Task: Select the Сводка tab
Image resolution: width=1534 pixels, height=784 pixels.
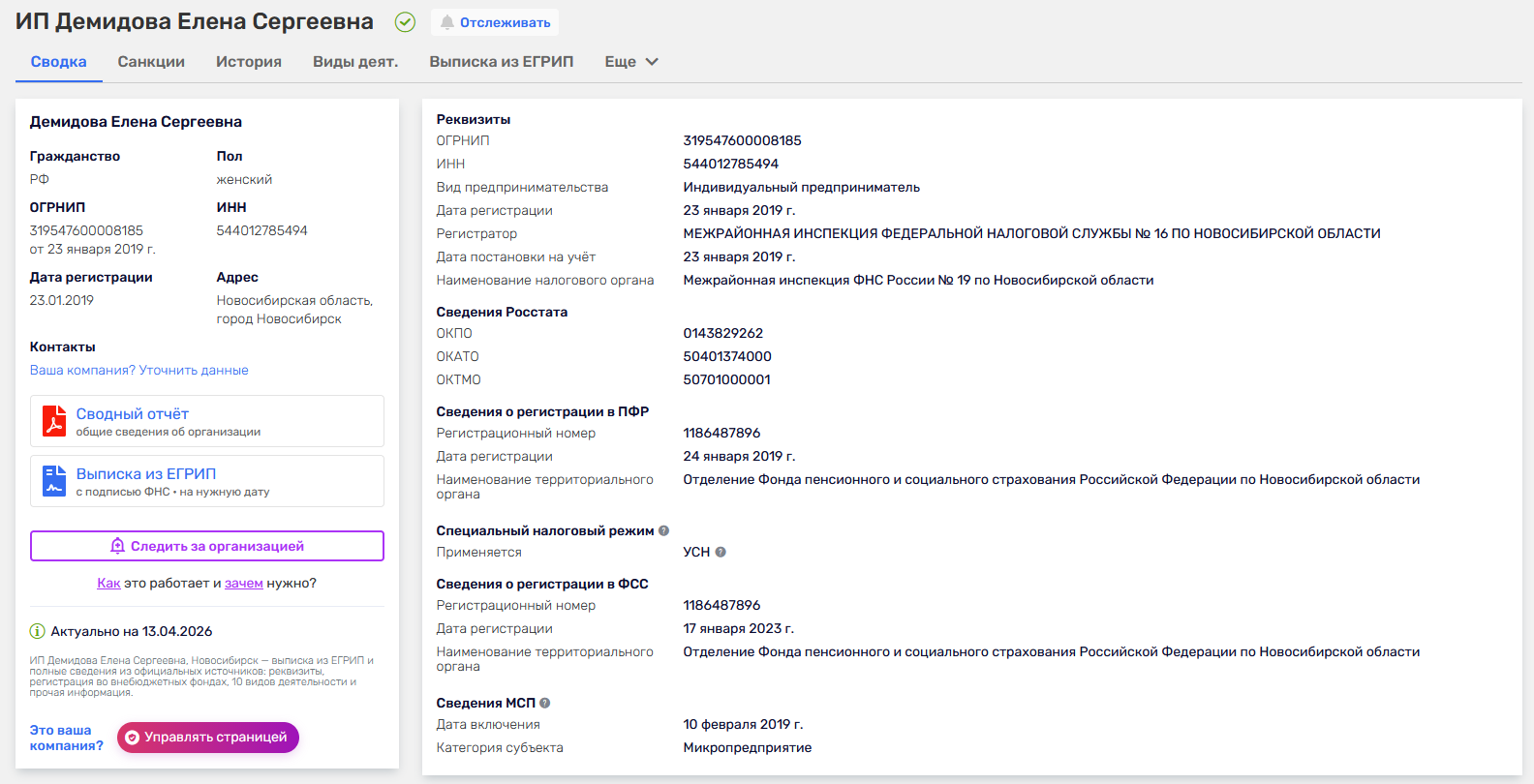Action: [x=59, y=62]
